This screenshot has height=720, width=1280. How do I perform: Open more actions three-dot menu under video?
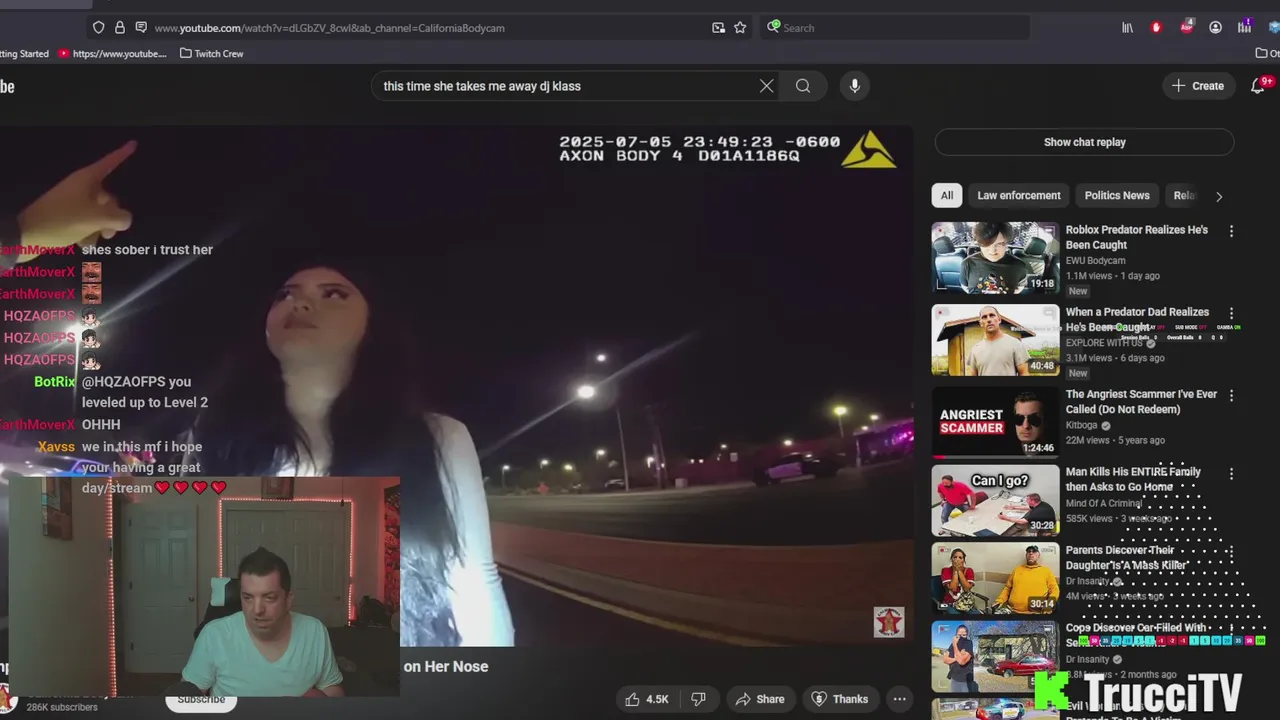pyautogui.click(x=899, y=699)
